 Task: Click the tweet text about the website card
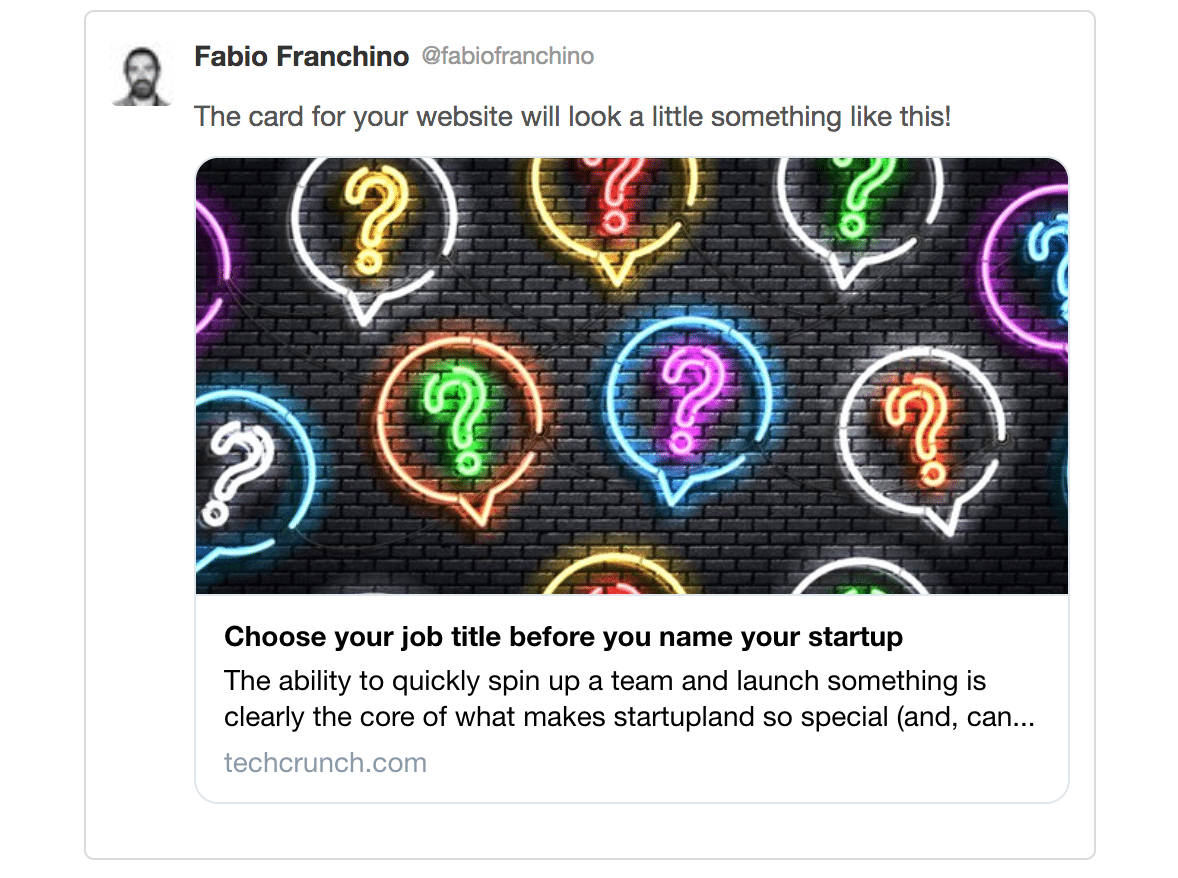point(572,116)
